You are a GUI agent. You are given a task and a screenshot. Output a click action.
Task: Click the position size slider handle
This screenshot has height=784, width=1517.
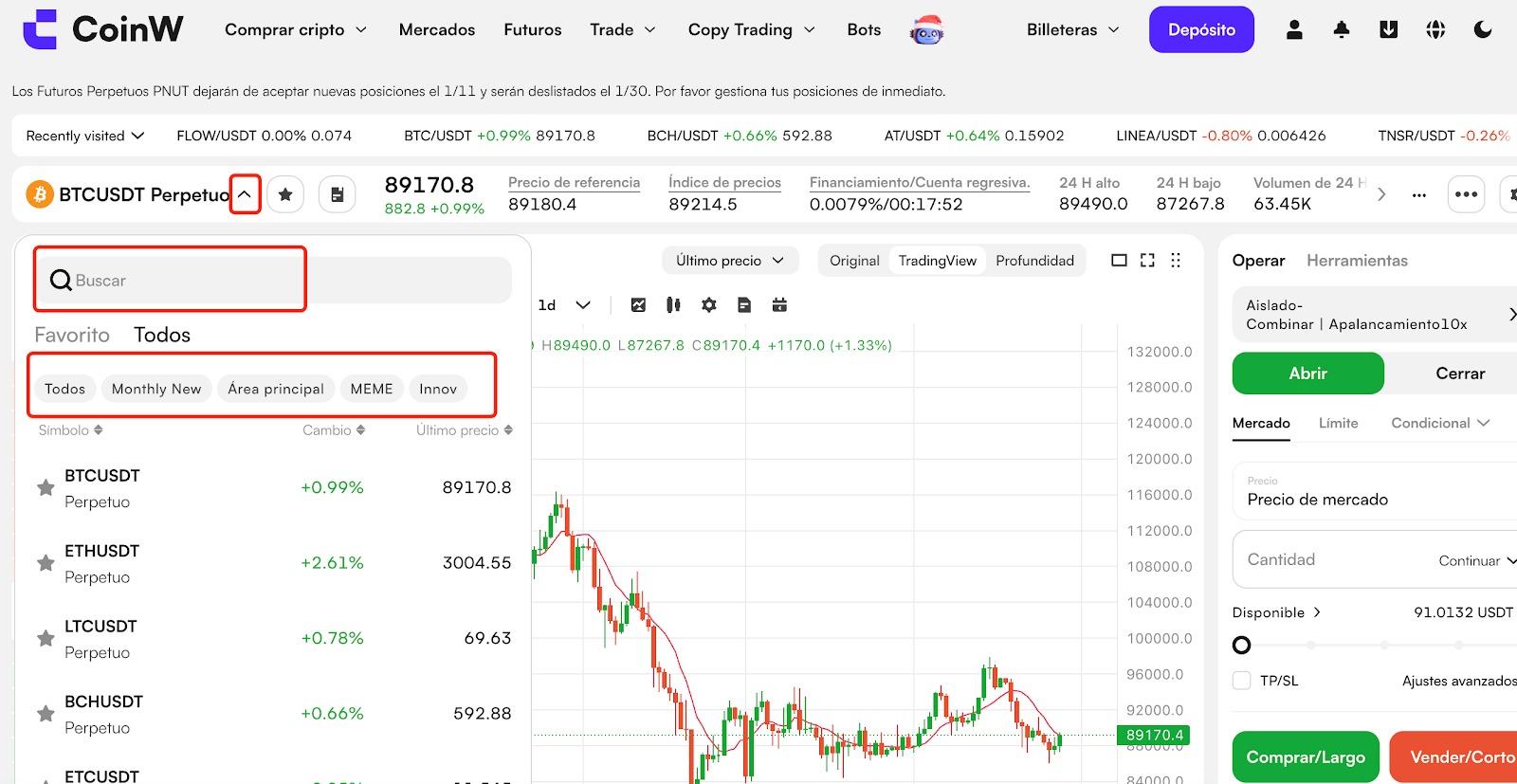[x=1241, y=646]
